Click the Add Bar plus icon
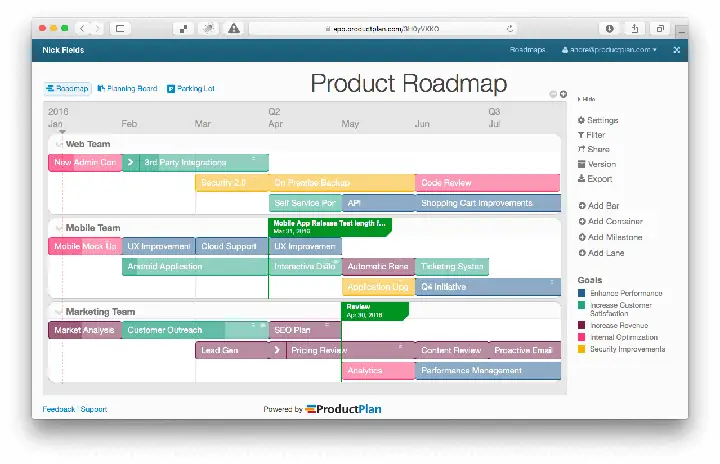This screenshot has width=720, height=464. click(x=582, y=206)
